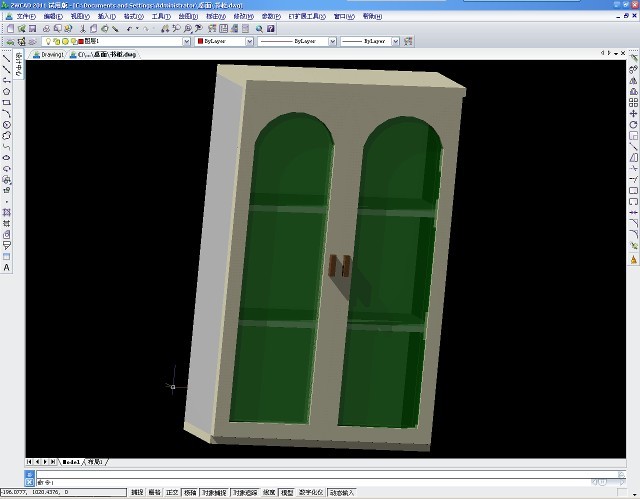640x499 pixels.
Task: Click the Model layout tab
Action: point(71,462)
